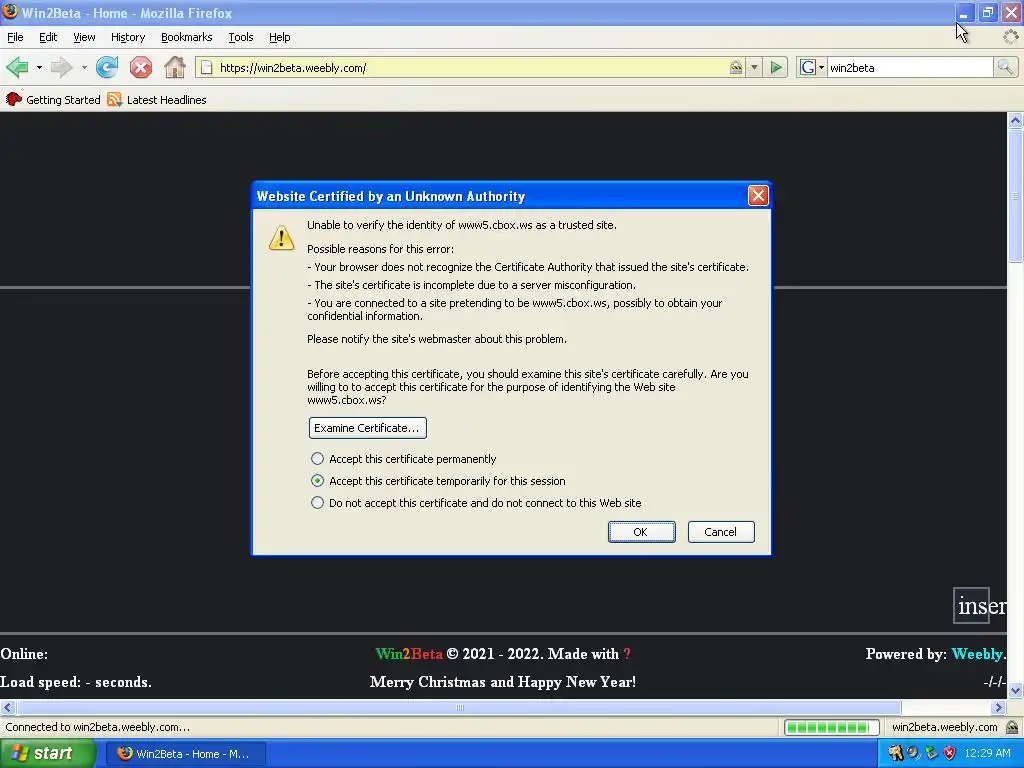The width and height of the screenshot is (1024, 768).
Task: Click the Firefox taskbar button
Action: [185, 754]
